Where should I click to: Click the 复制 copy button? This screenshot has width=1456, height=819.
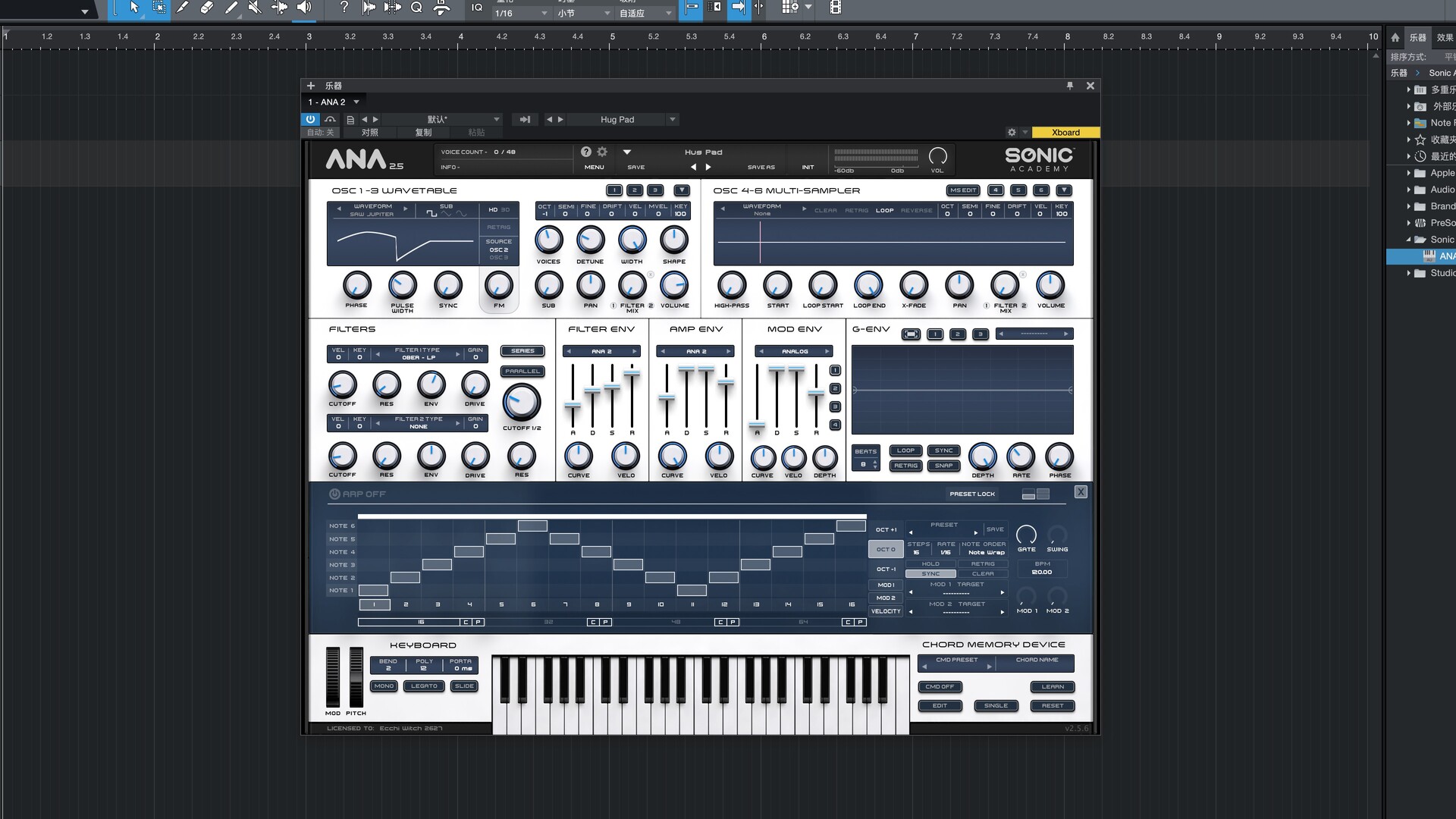(423, 132)
